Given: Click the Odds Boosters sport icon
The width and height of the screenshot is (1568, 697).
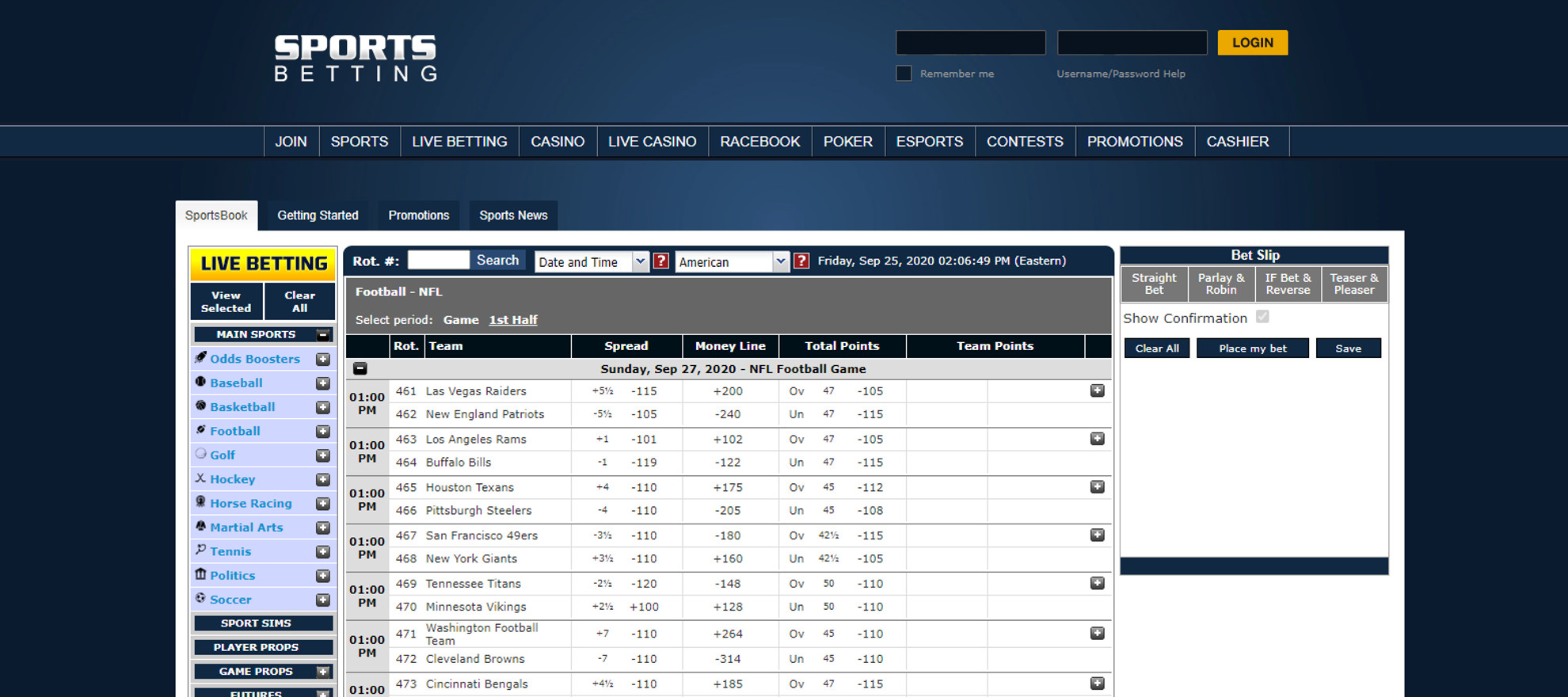Looking at the screenshot, I should click(x=201, y=358).
